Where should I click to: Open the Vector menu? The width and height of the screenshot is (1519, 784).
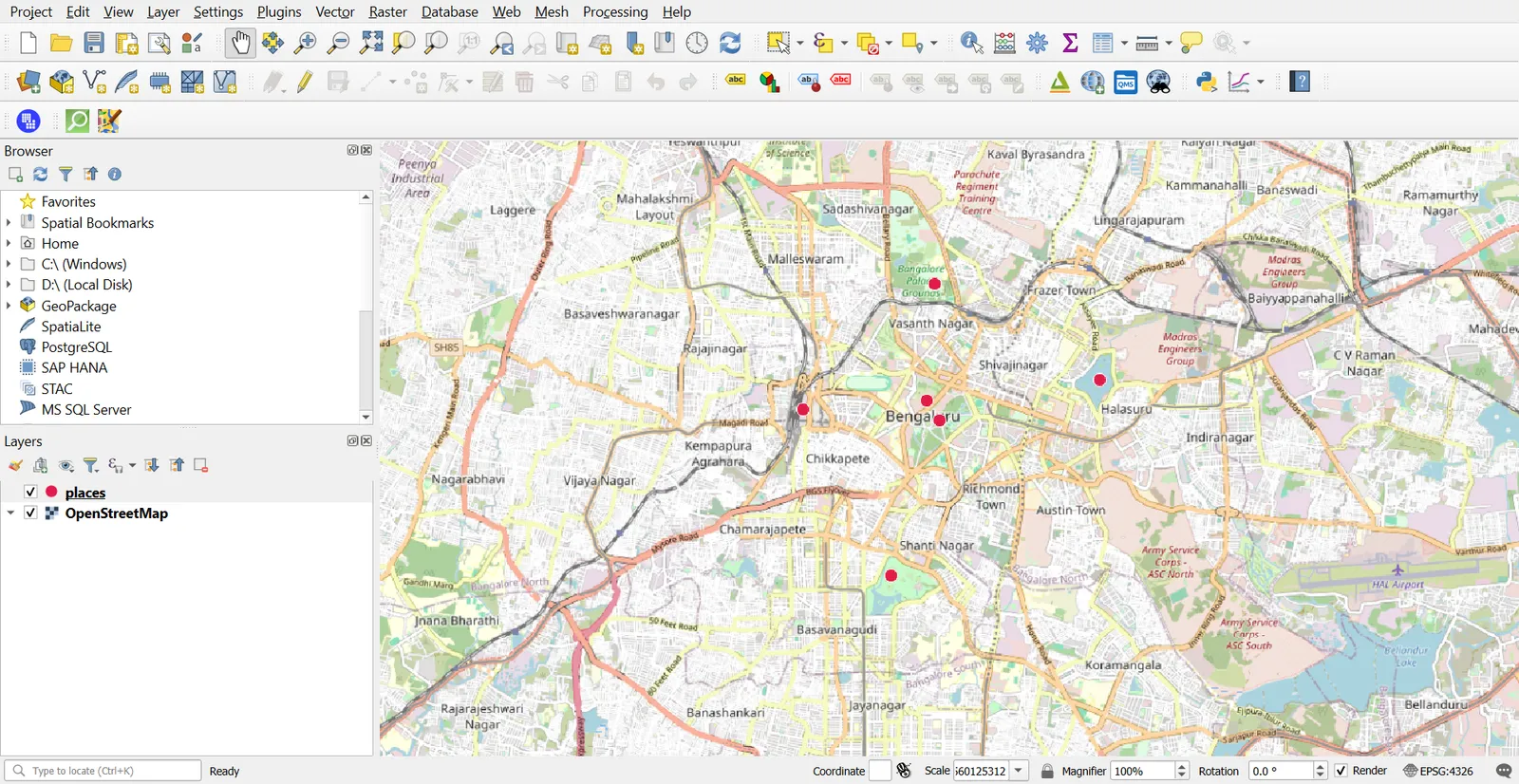(334, 11)
